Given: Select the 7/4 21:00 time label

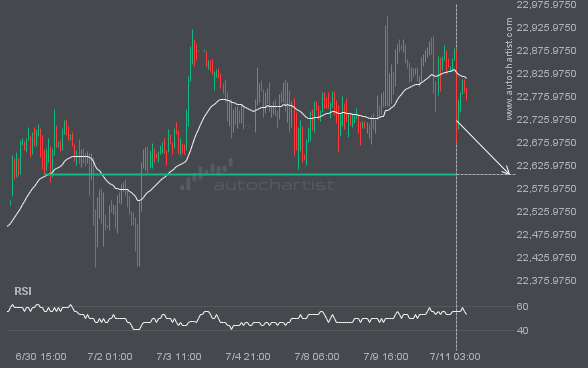Looking at the screenshot, I should coord(248,356).
